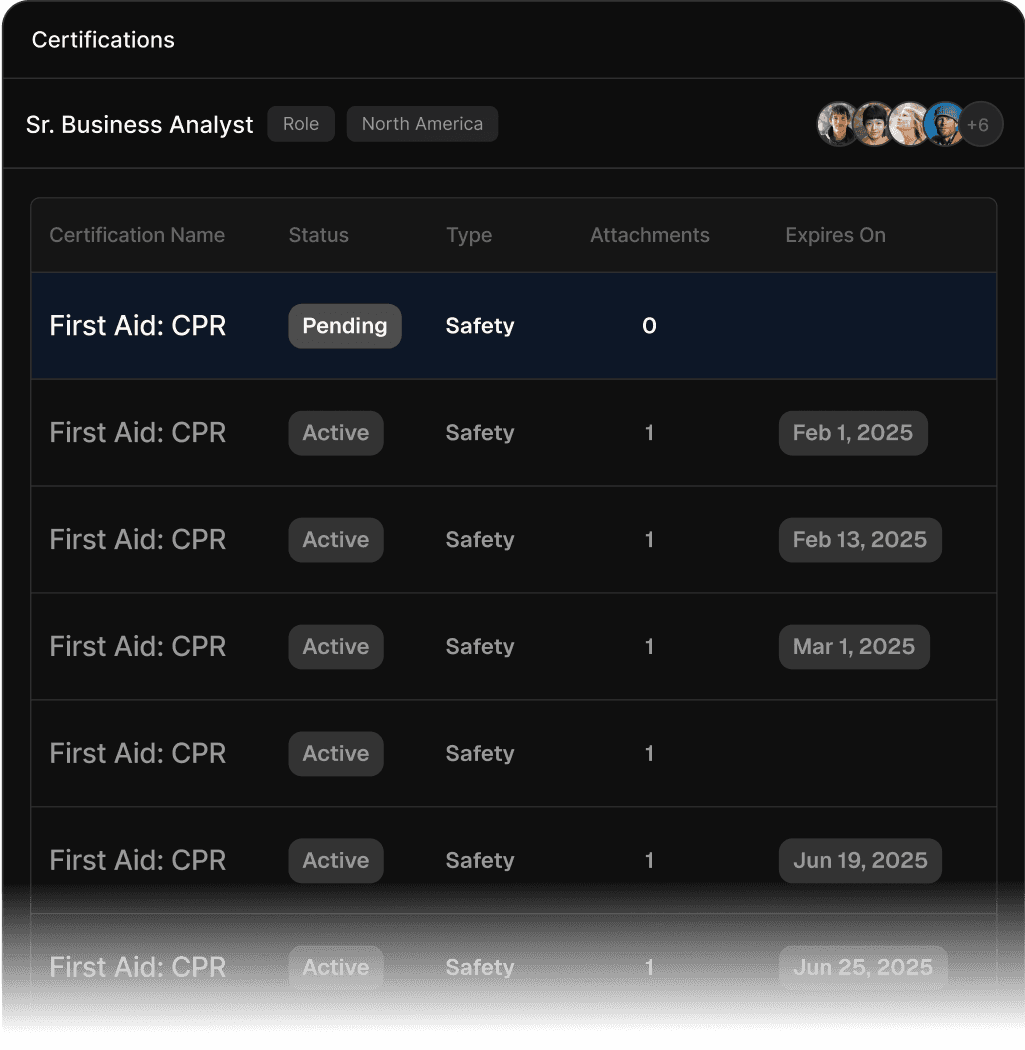Click the Attachments count on the Pending row
1025x1050 pixels.
(649, 325)
